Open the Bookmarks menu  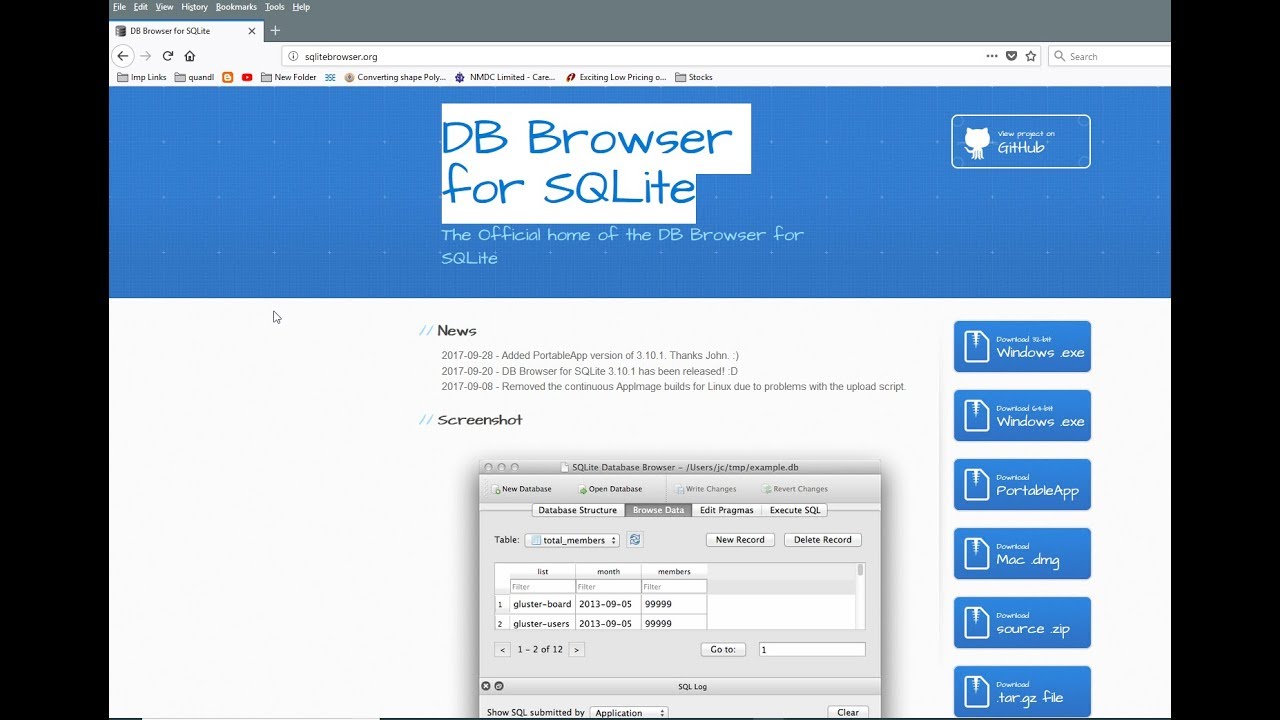pos(236,7)
